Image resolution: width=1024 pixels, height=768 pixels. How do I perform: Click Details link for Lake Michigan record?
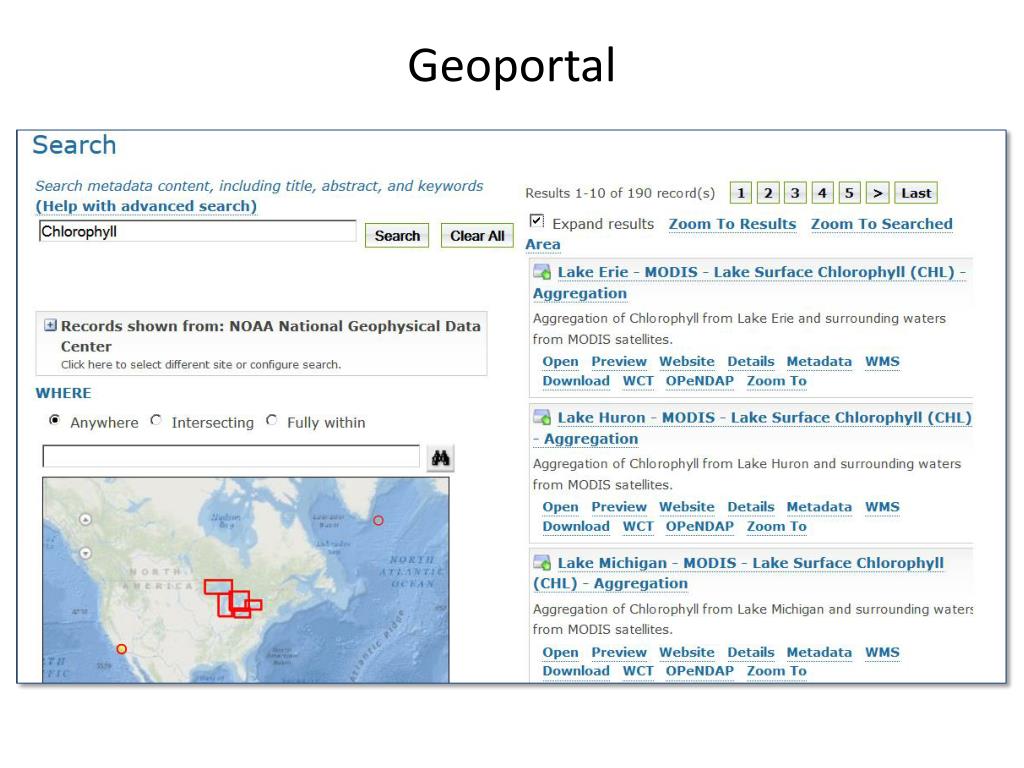pos(751,652)
